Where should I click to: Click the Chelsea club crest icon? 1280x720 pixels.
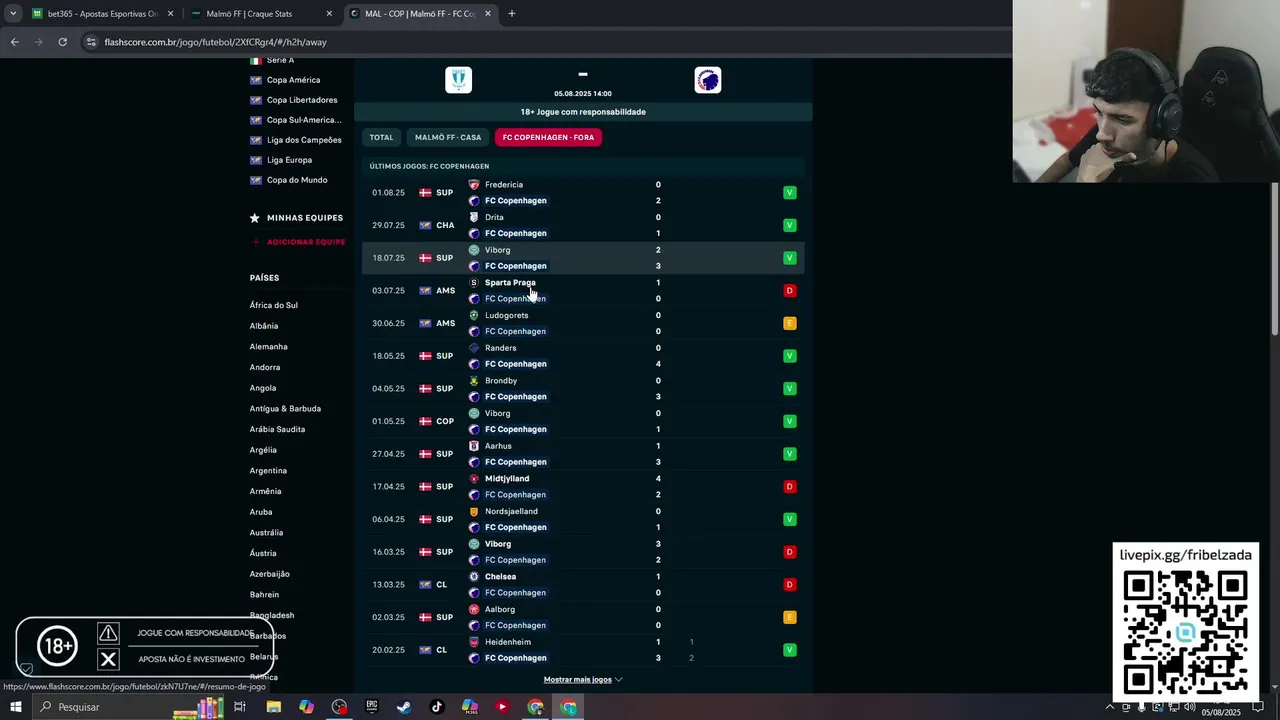tap(474, 577)
